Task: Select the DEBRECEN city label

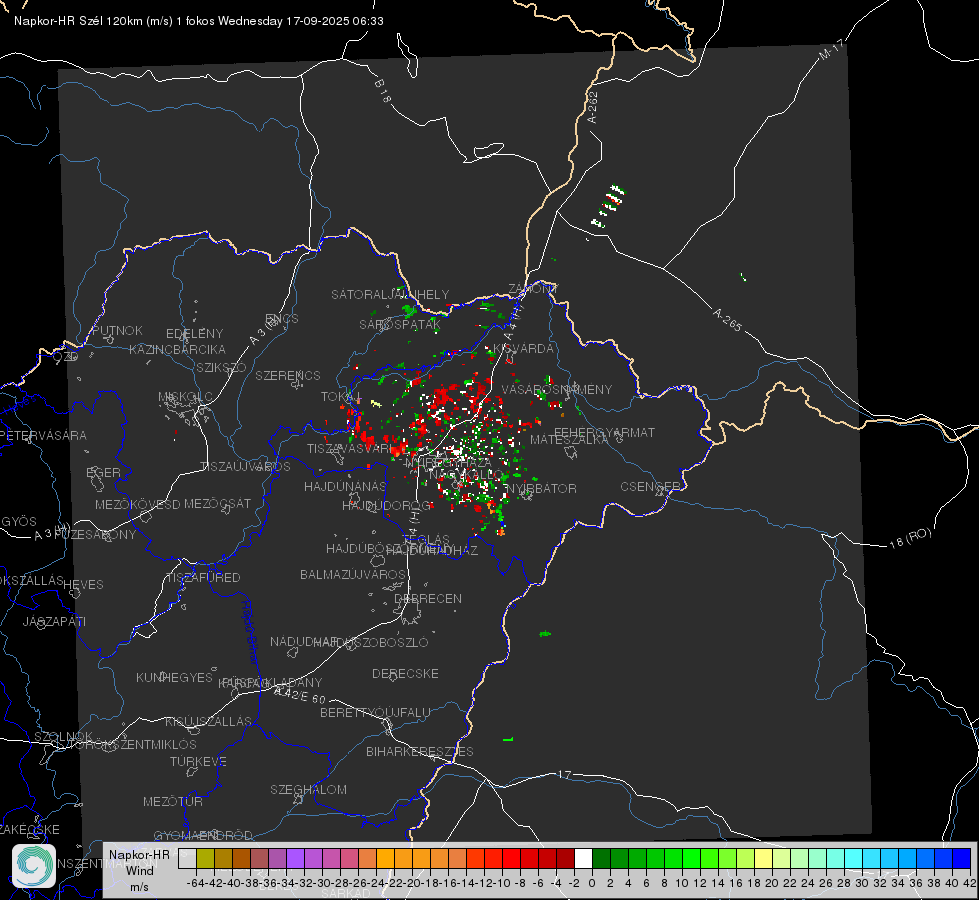Action: coord(428,598)
